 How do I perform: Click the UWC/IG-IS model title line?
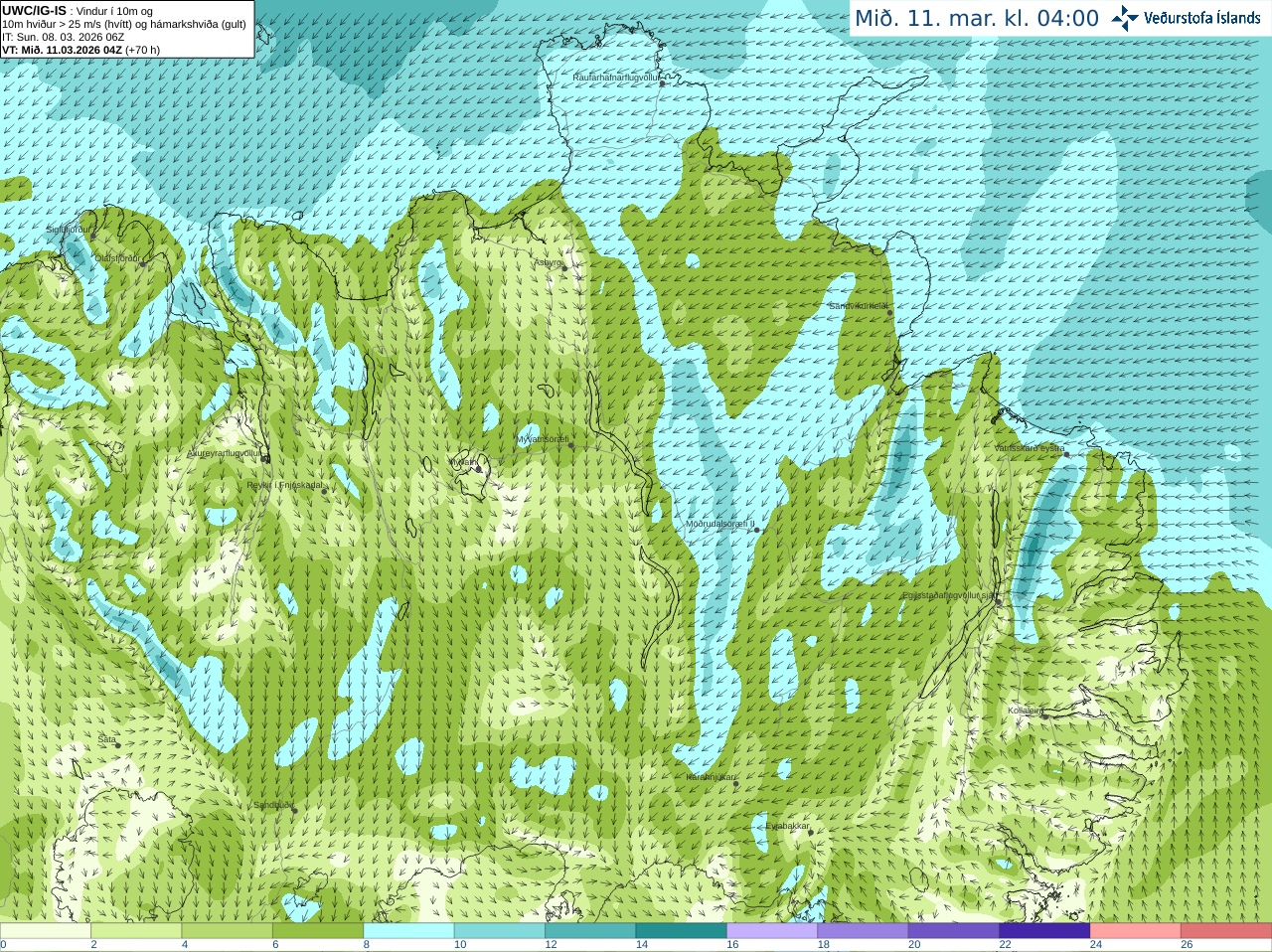pyautogui.click(x=78, y=11)
